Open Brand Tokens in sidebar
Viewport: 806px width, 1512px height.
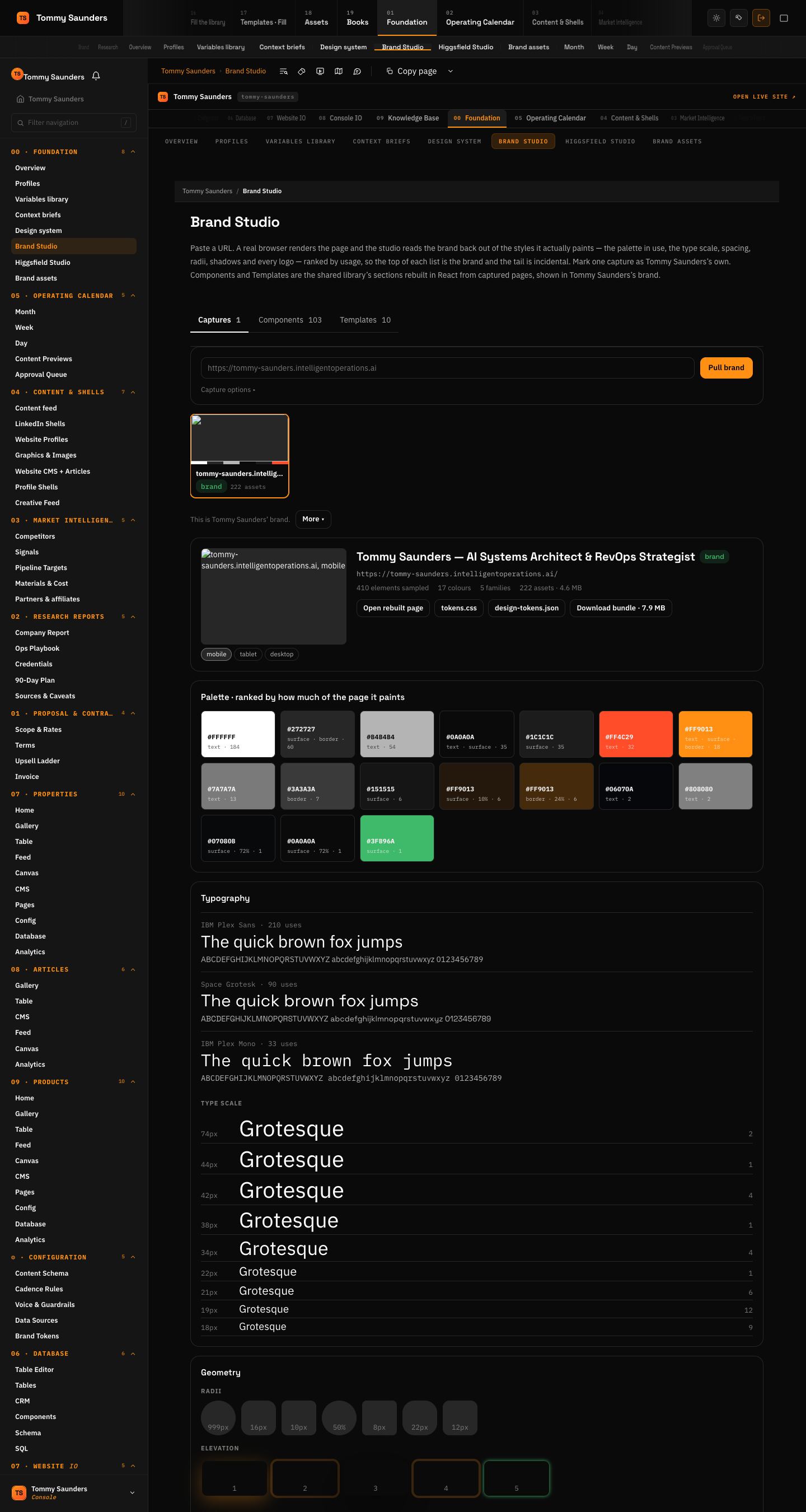37,1336
